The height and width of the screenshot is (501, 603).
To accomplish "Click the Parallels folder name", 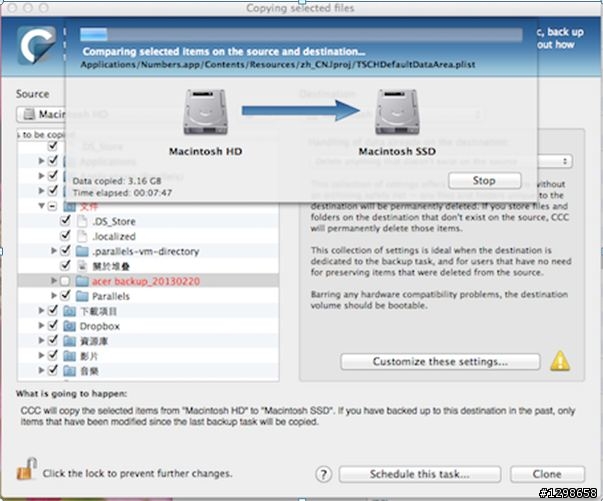I will pyautogui.click(x=111, y=296).
